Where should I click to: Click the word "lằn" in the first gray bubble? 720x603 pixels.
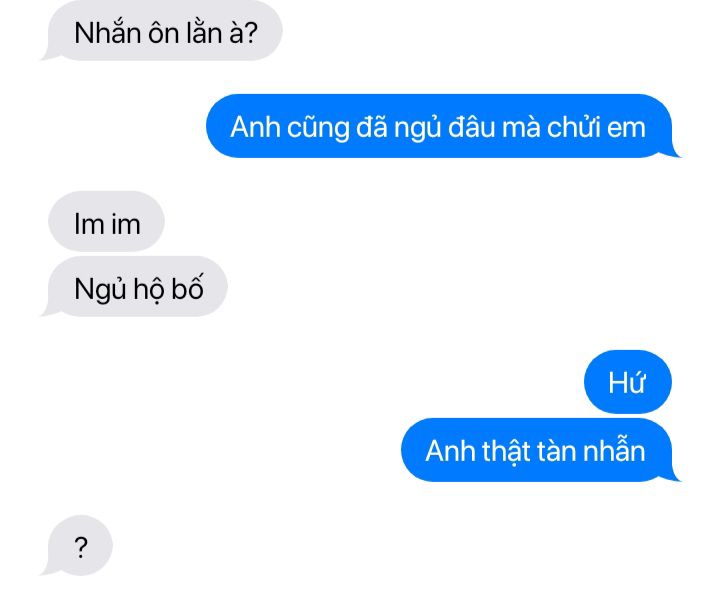click(204, 33)
